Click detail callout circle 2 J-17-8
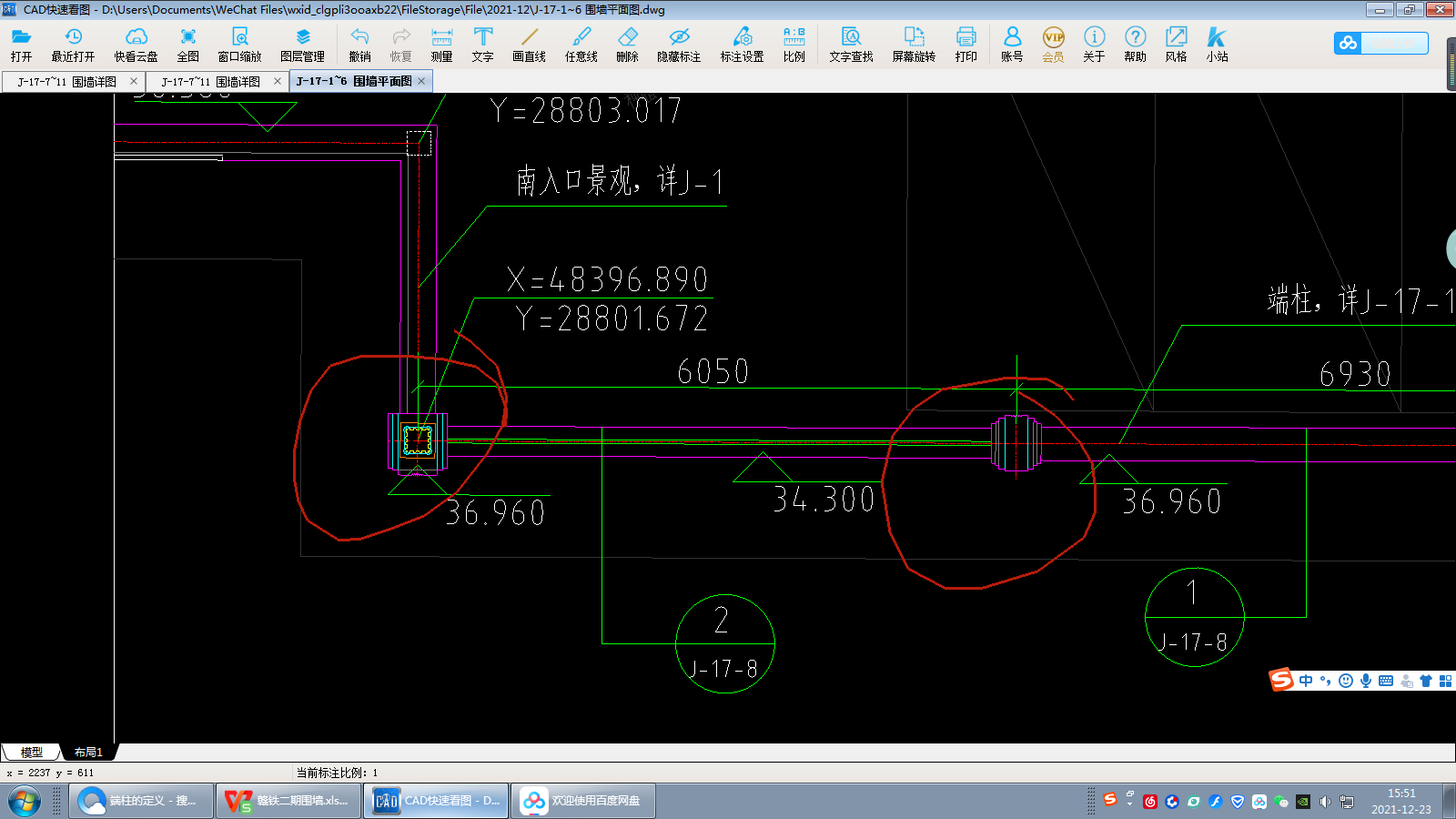Image resolution: width=1456 pixels, height=819 pixels. [x=725, y=644]
